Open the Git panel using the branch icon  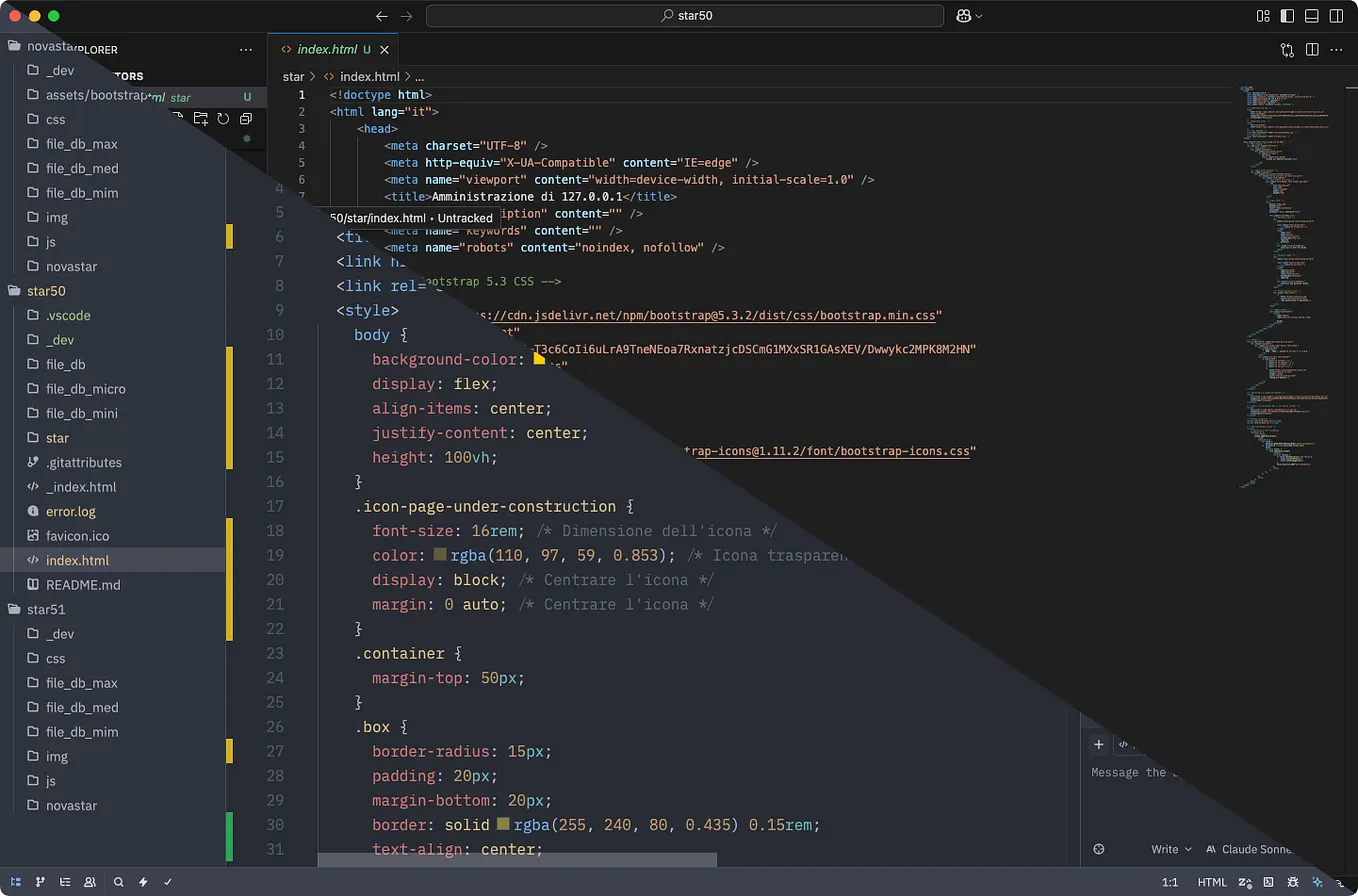tap(40, 882)
